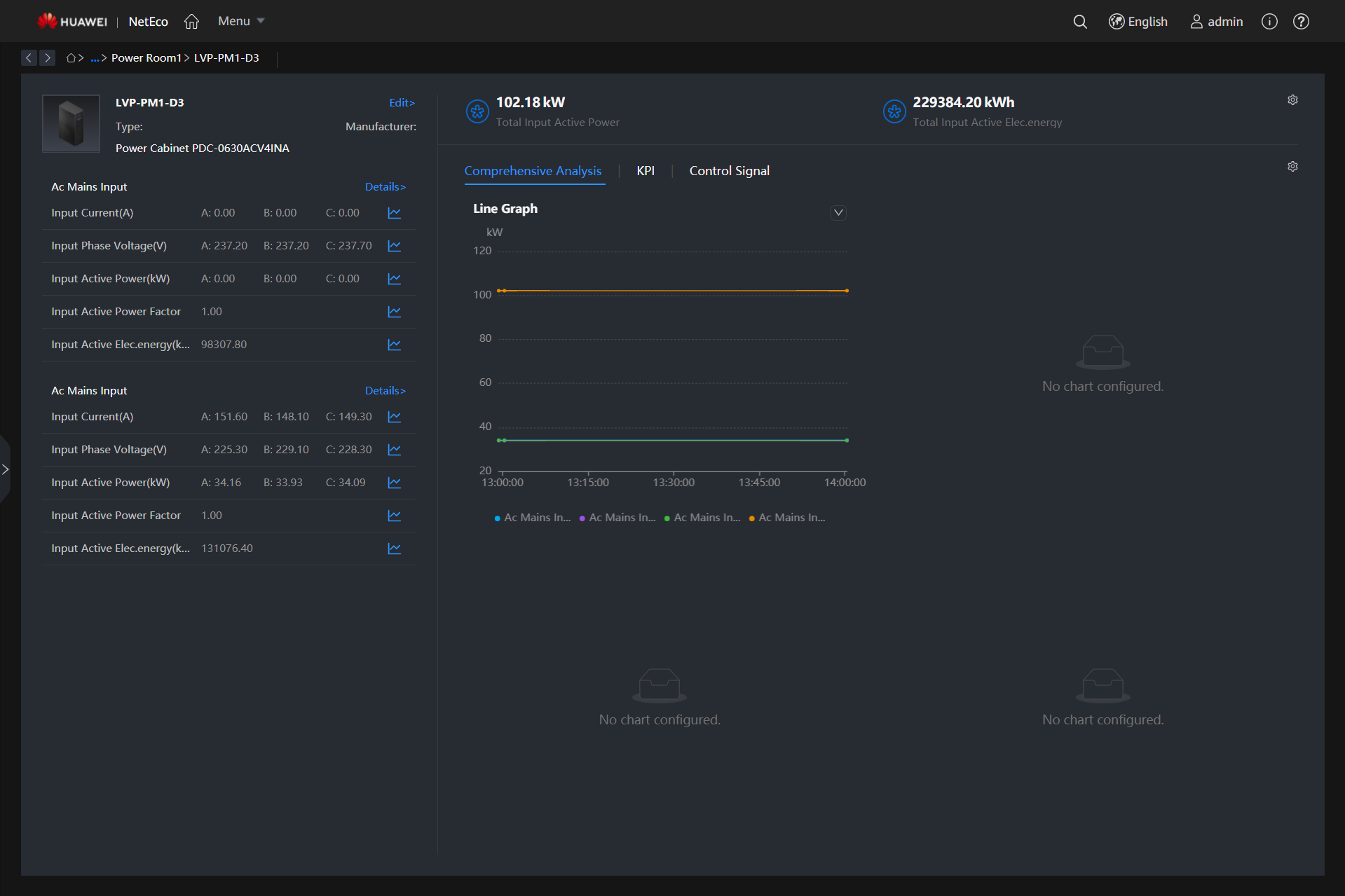Screen dimensions: 1345x896
Task: Expand the left side panel arrow
Action: (6, 469)
